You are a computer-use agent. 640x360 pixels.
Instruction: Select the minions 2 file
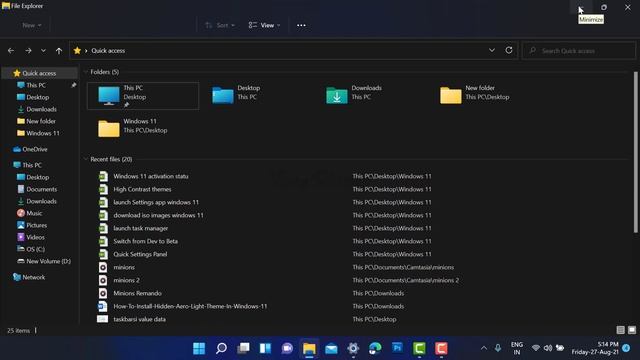point(127,280)
